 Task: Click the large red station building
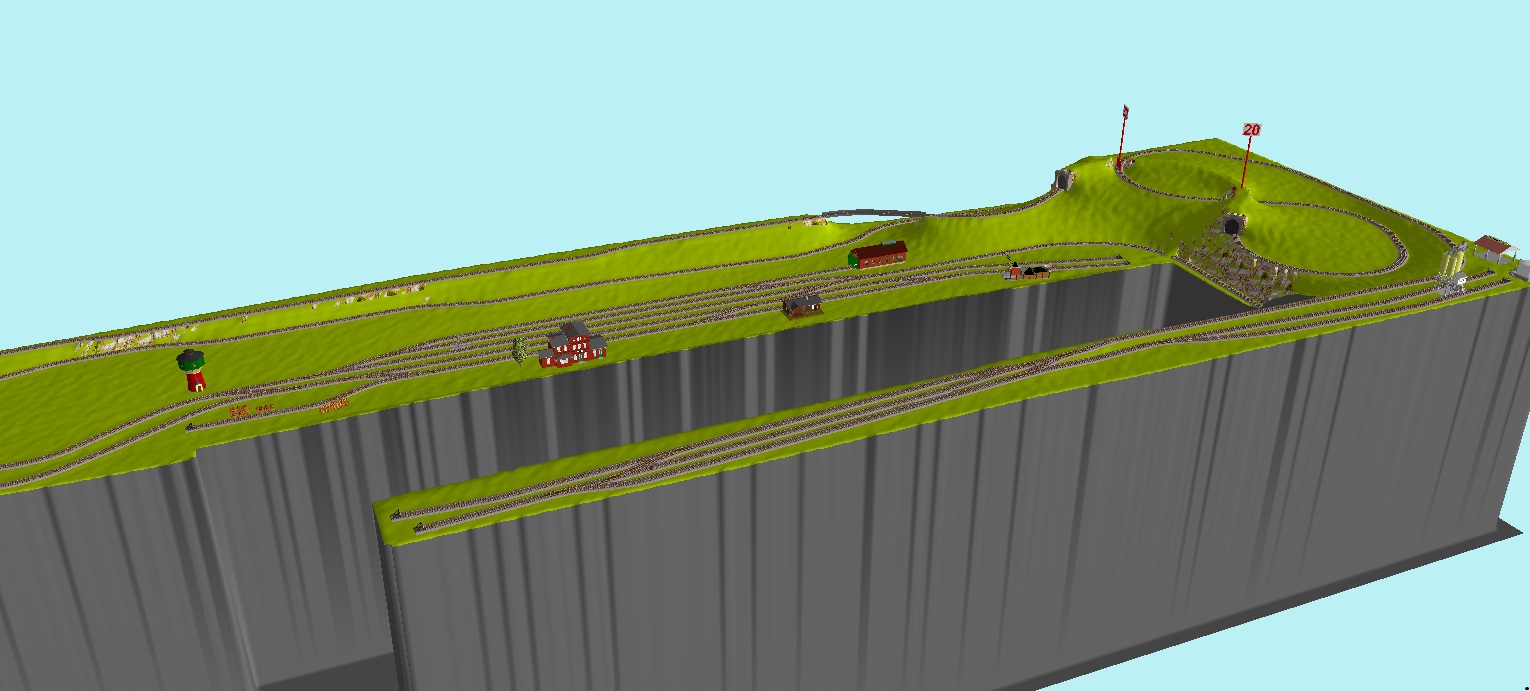tap(573, 345)
